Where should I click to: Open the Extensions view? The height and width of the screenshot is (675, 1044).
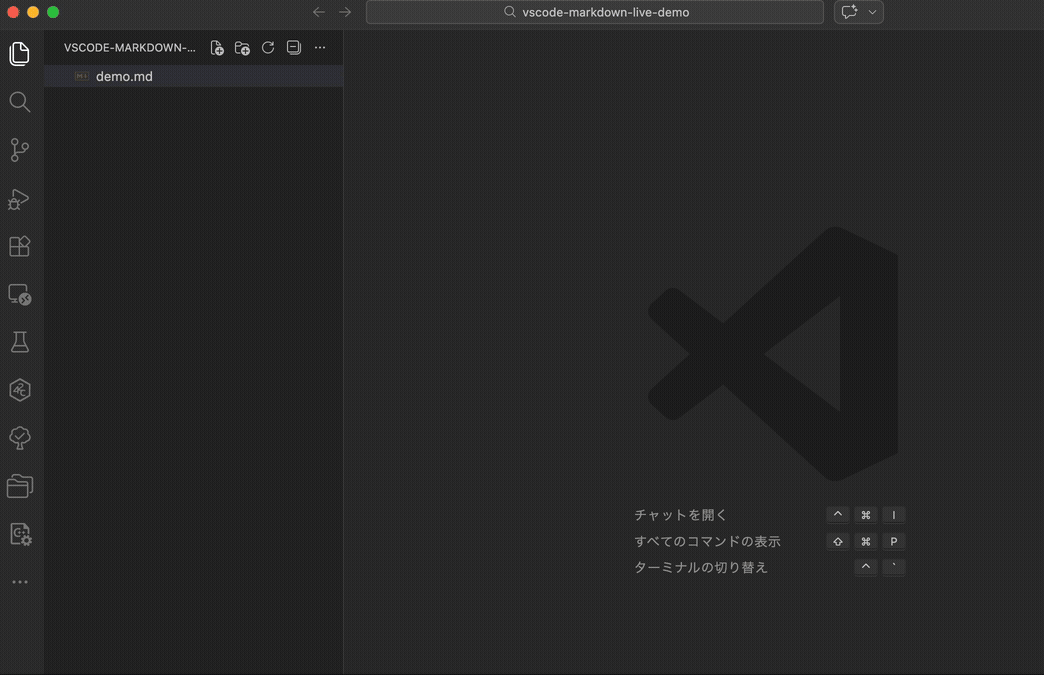tap(20, 246)
